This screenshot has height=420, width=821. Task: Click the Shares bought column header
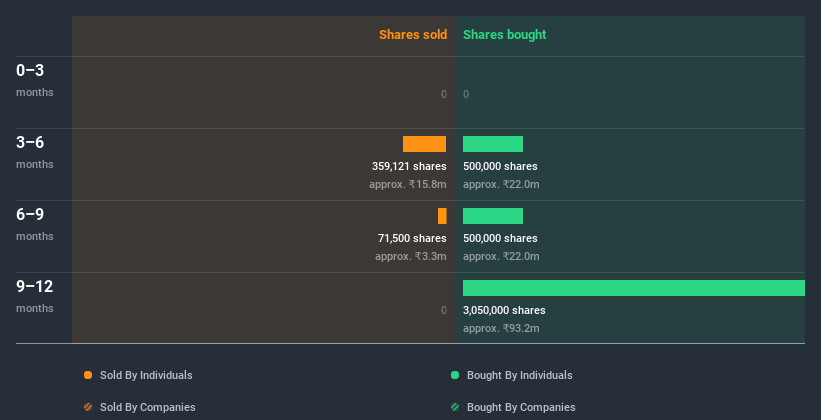(x=505, y=35)
